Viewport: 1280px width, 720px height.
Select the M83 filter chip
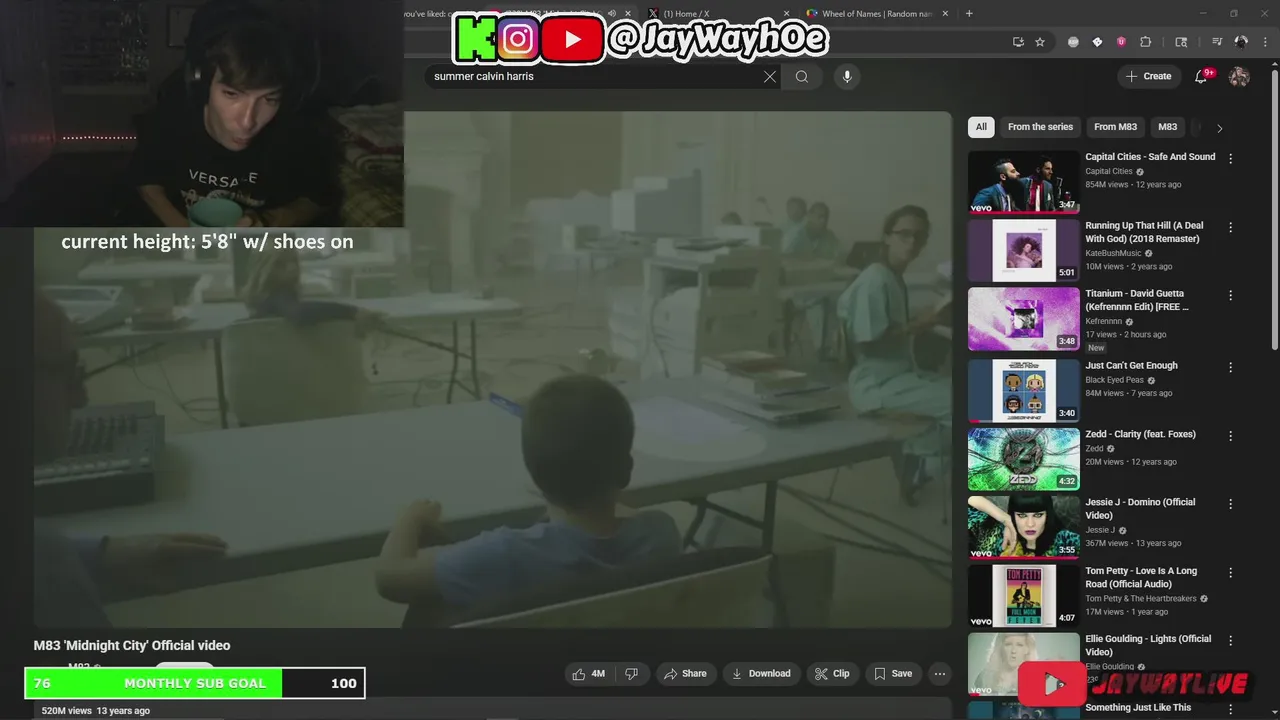pos(1167,127)
